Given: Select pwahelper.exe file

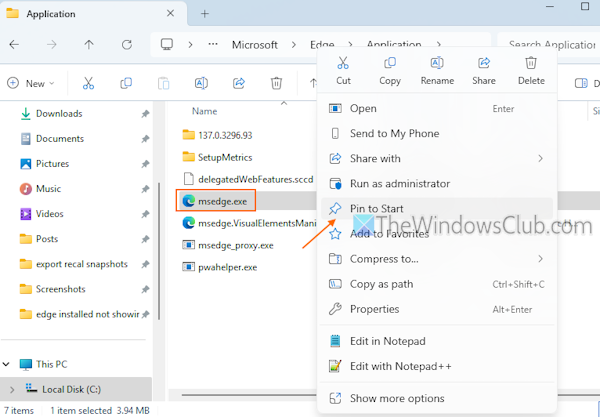Looking at the screenshot, I should point(220,267).
